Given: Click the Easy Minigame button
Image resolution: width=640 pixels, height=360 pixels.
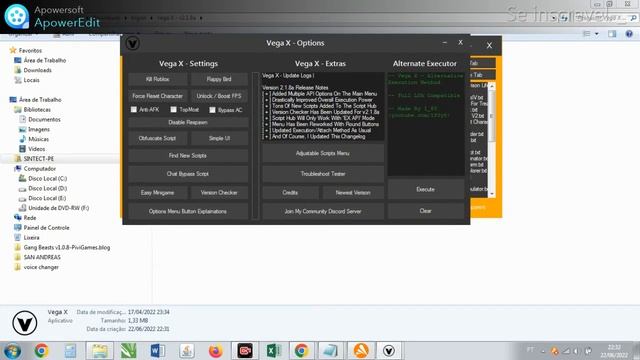Looking at the screenshot, I should pos(158,193).
